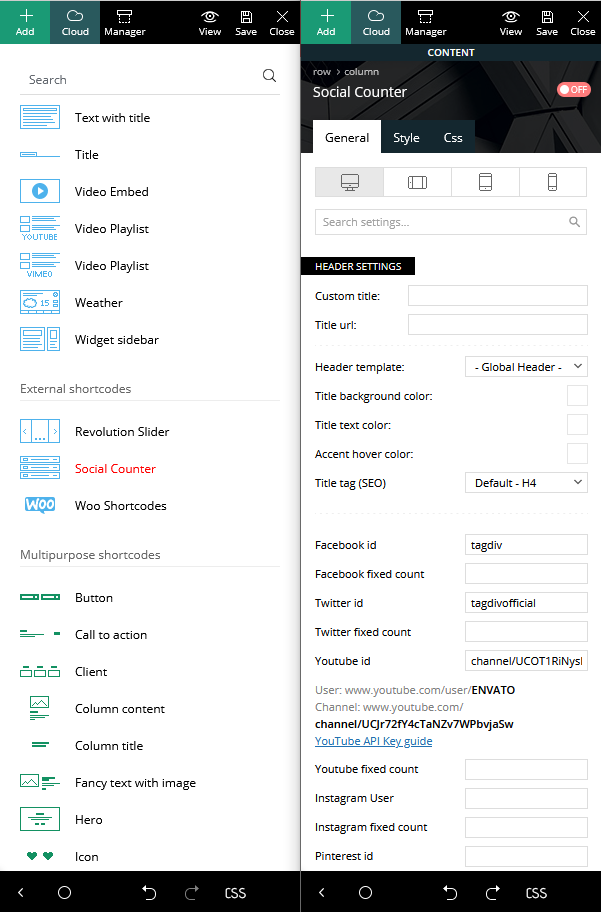The image size is (601, 912).
Task: Click the Facebook id field
Action: click(526, 545)
